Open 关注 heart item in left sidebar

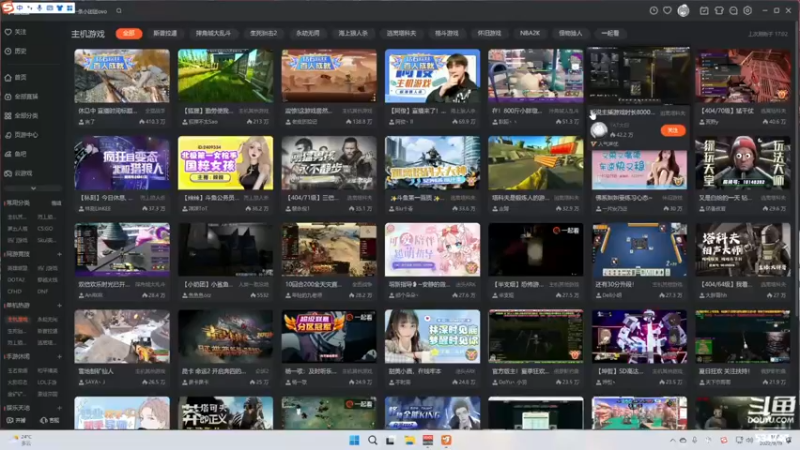pyautogui.click(x=15, y=32)
